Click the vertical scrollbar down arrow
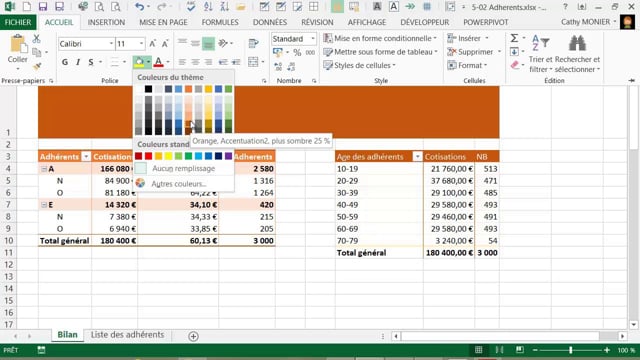Screen dimensions: 640x360 pyautogui.click(x=633, y=325)
